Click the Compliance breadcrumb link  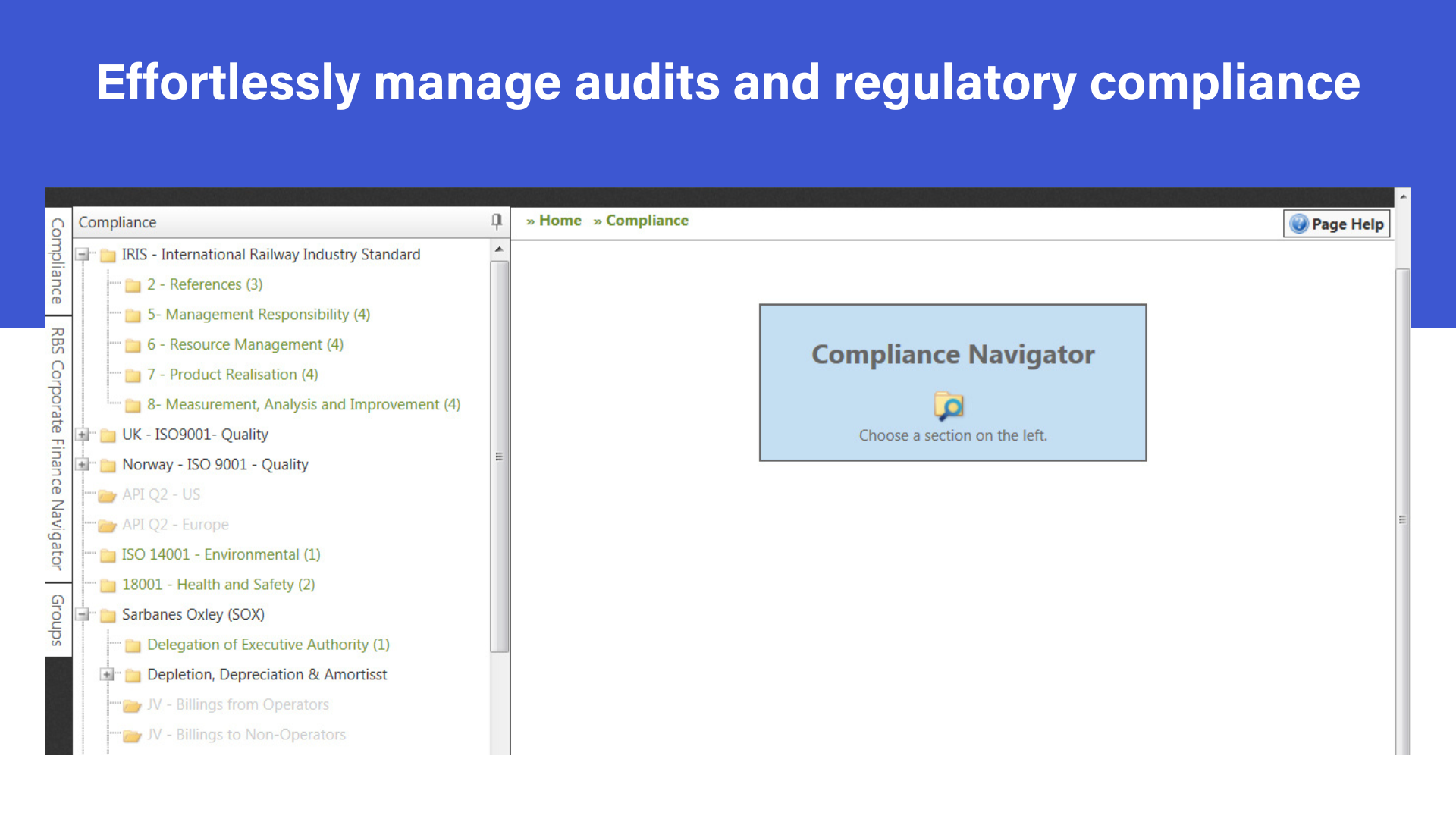(646, 220)
